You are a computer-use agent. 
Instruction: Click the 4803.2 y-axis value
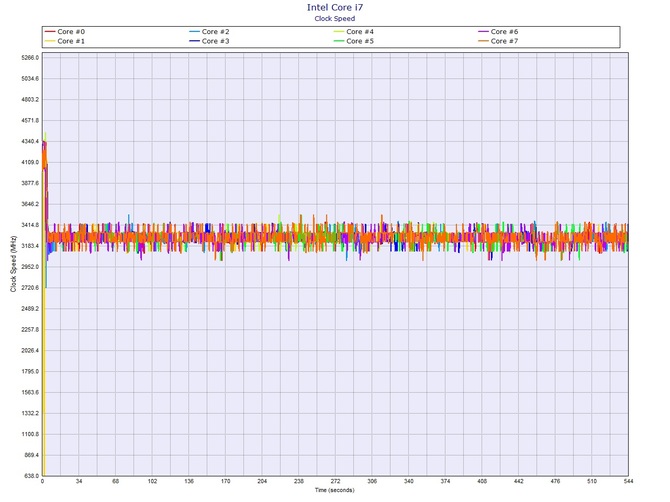pos(30,100)
